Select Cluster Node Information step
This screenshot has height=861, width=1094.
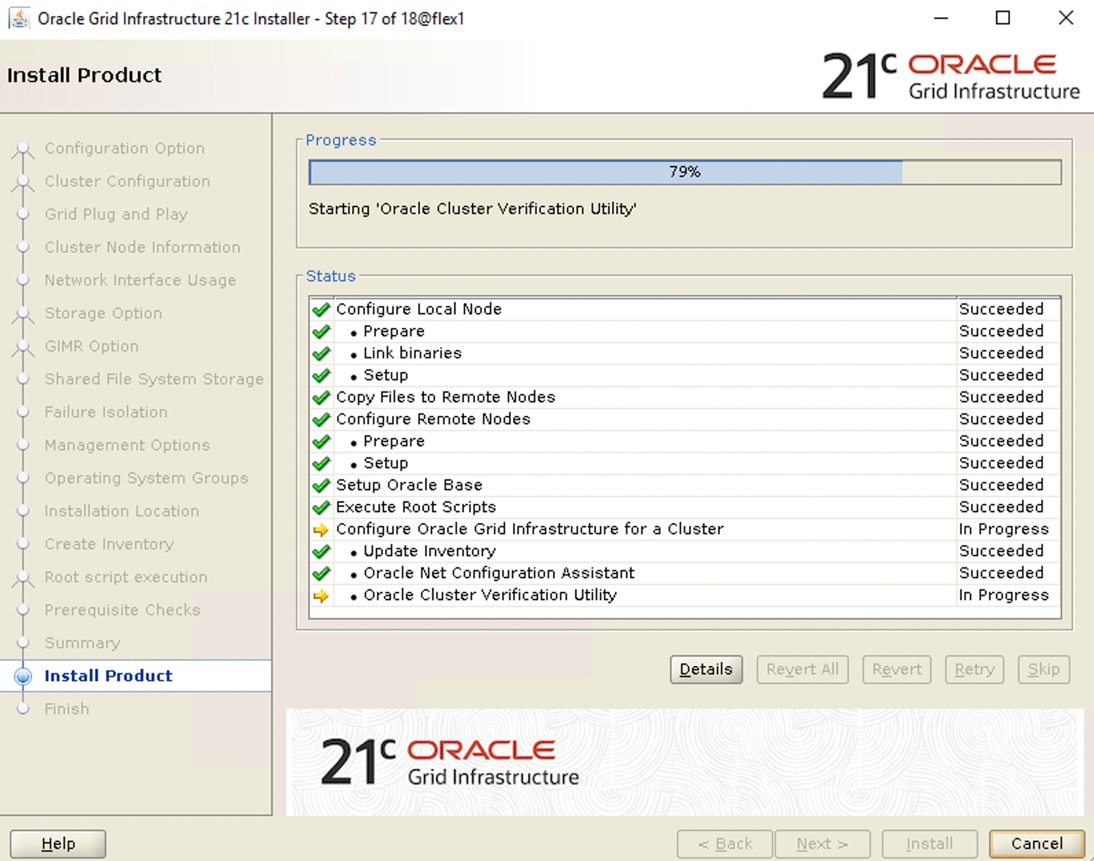coord(142,247)
